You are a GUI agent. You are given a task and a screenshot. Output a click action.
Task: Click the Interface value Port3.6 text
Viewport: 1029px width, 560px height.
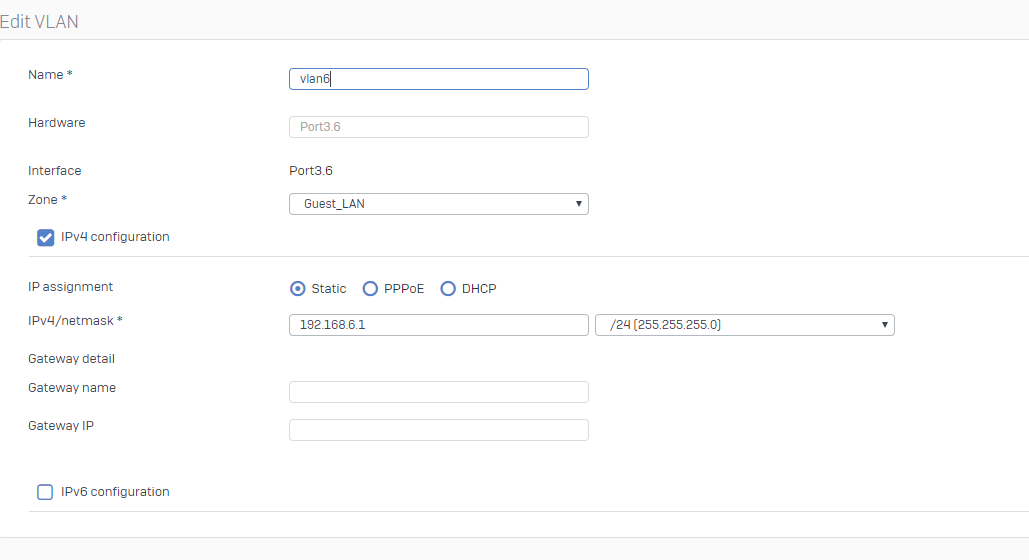(x=310, y=171)
